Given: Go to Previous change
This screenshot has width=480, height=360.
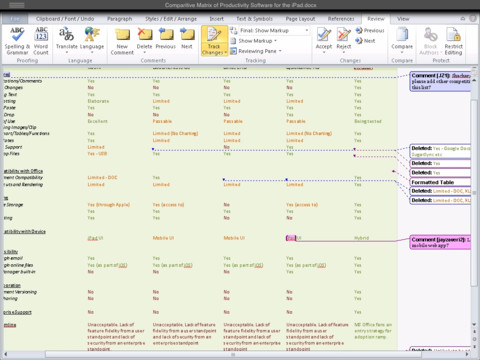Looking at the screenshot, I should (370, 30).
